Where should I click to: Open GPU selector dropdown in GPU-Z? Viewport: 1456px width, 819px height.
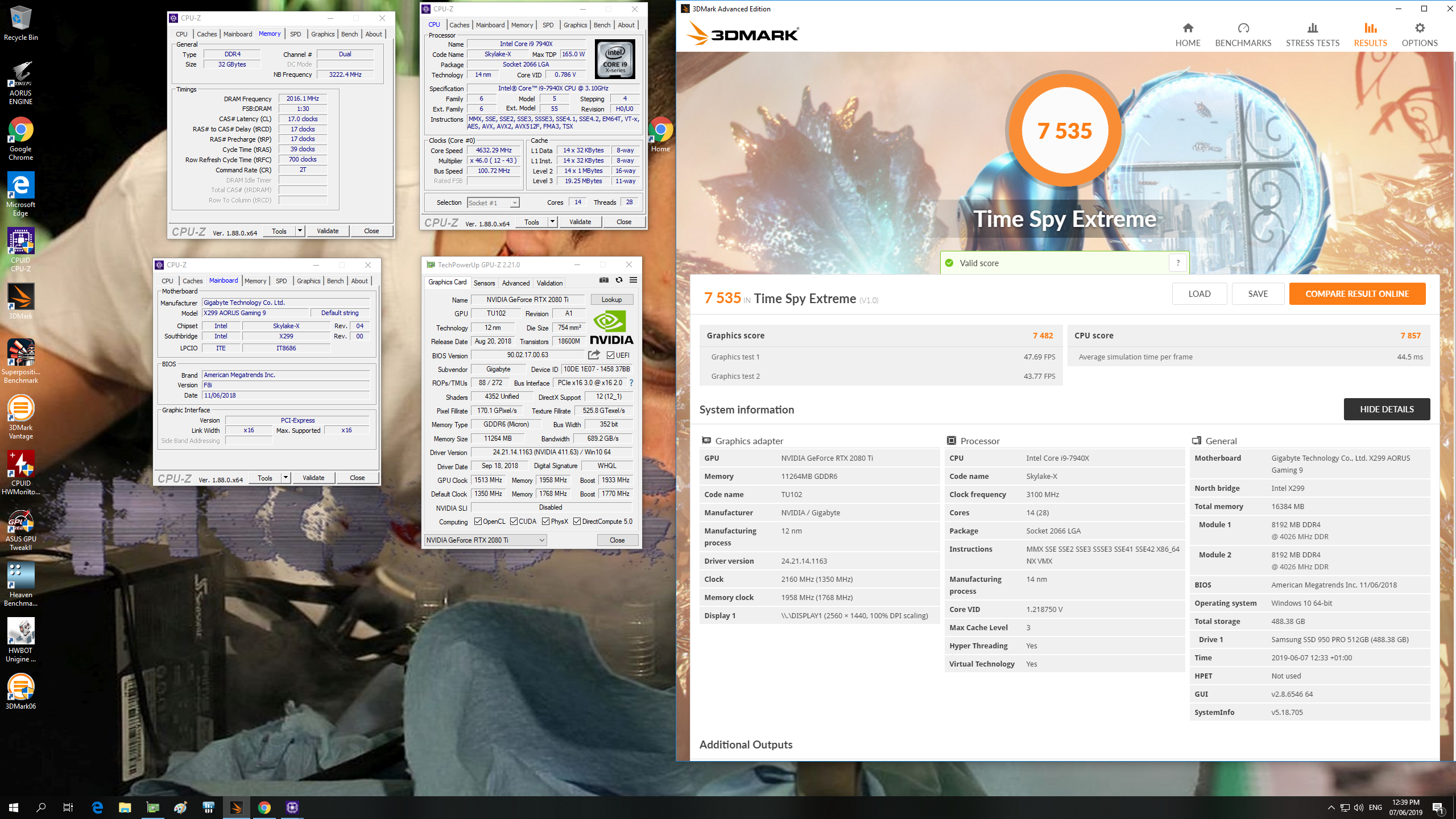(486, 540)
